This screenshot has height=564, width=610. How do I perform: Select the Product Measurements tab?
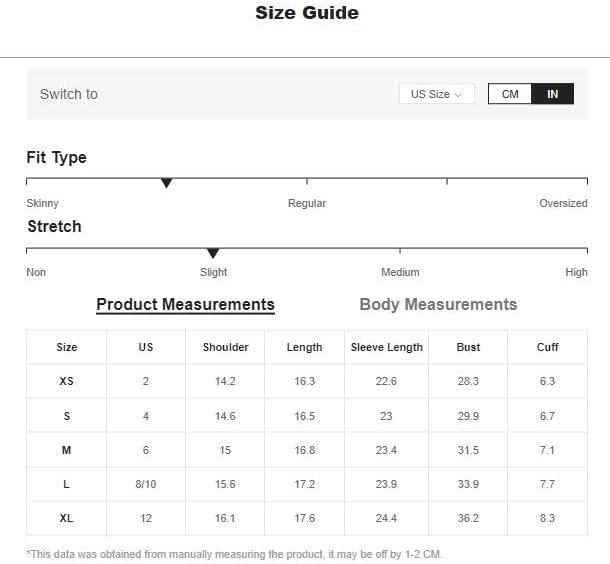(x=185, y=305)
